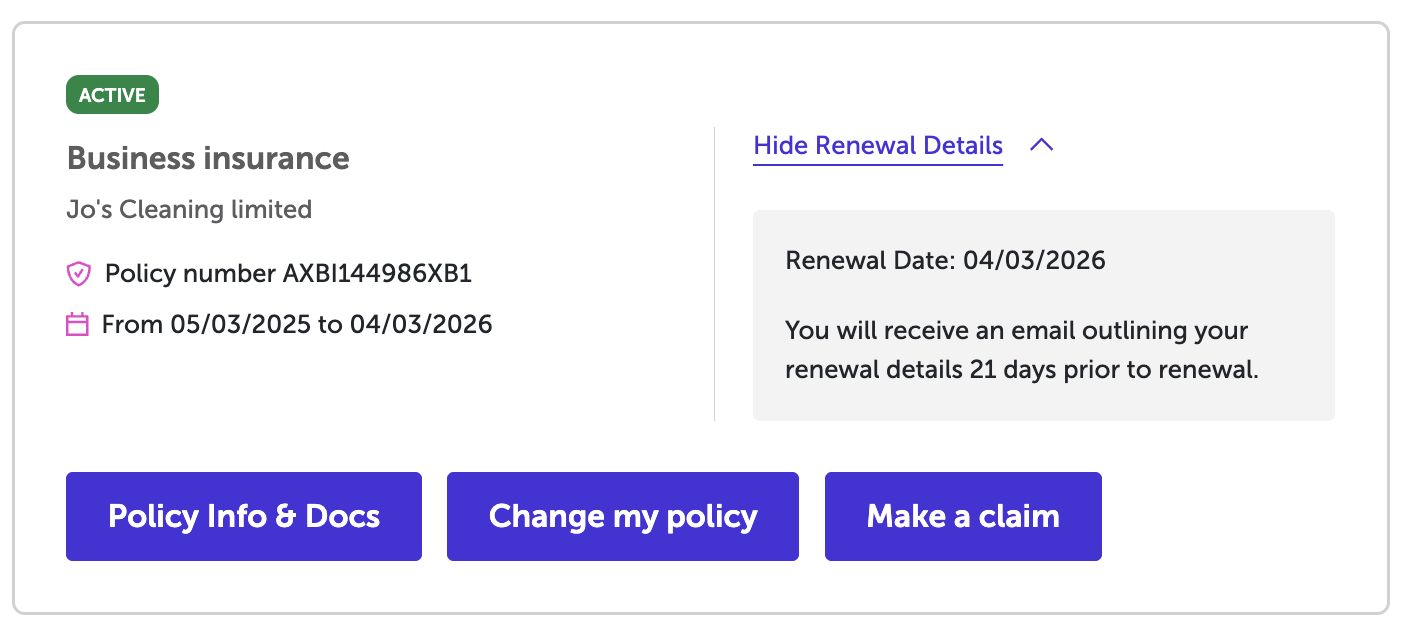Image resolution: width=1404 pixels, height=632 pixels.
Task: Click the word Docs in the first button
Action: [342, 516]
